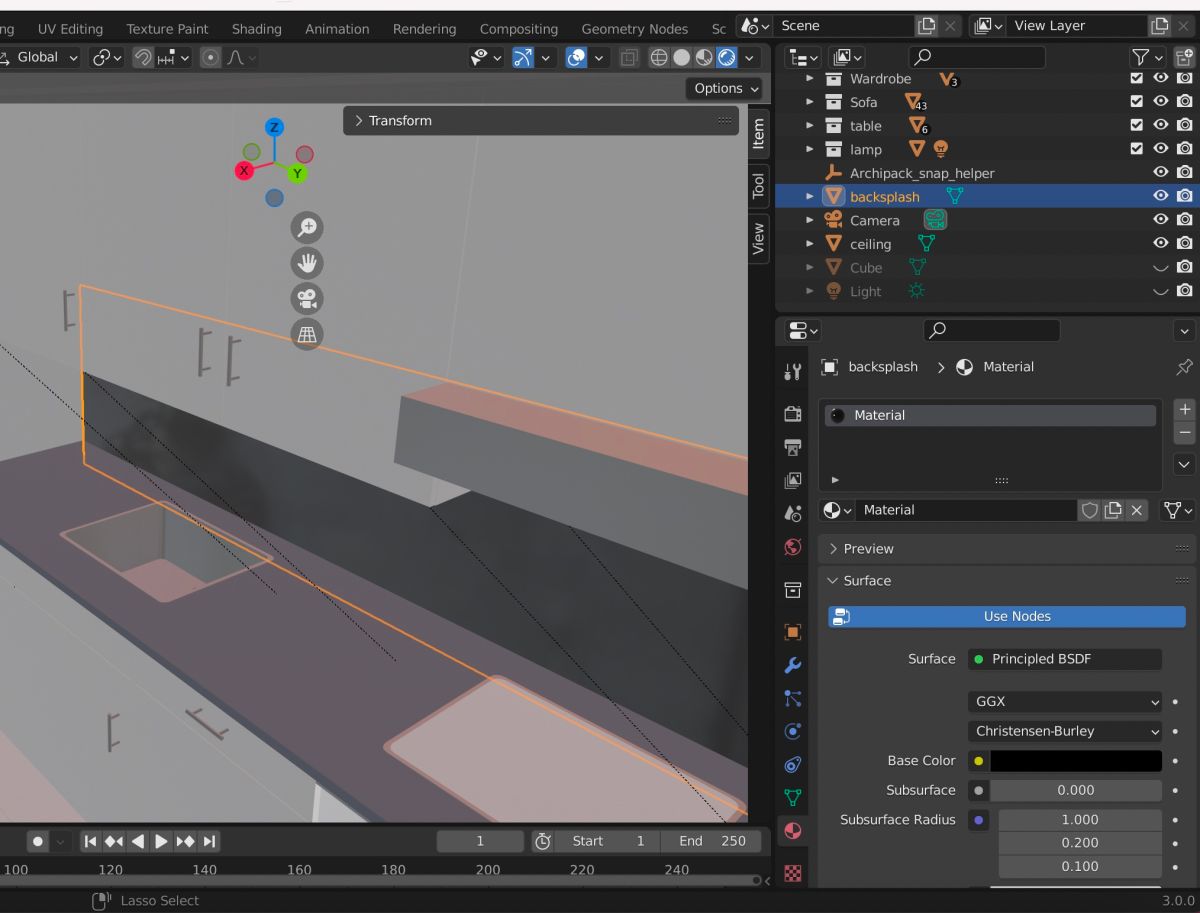Unlink the material with the X icon
Viewport: 1200px width, 913px height.
pyautogui.click(x=1136, y=510)
